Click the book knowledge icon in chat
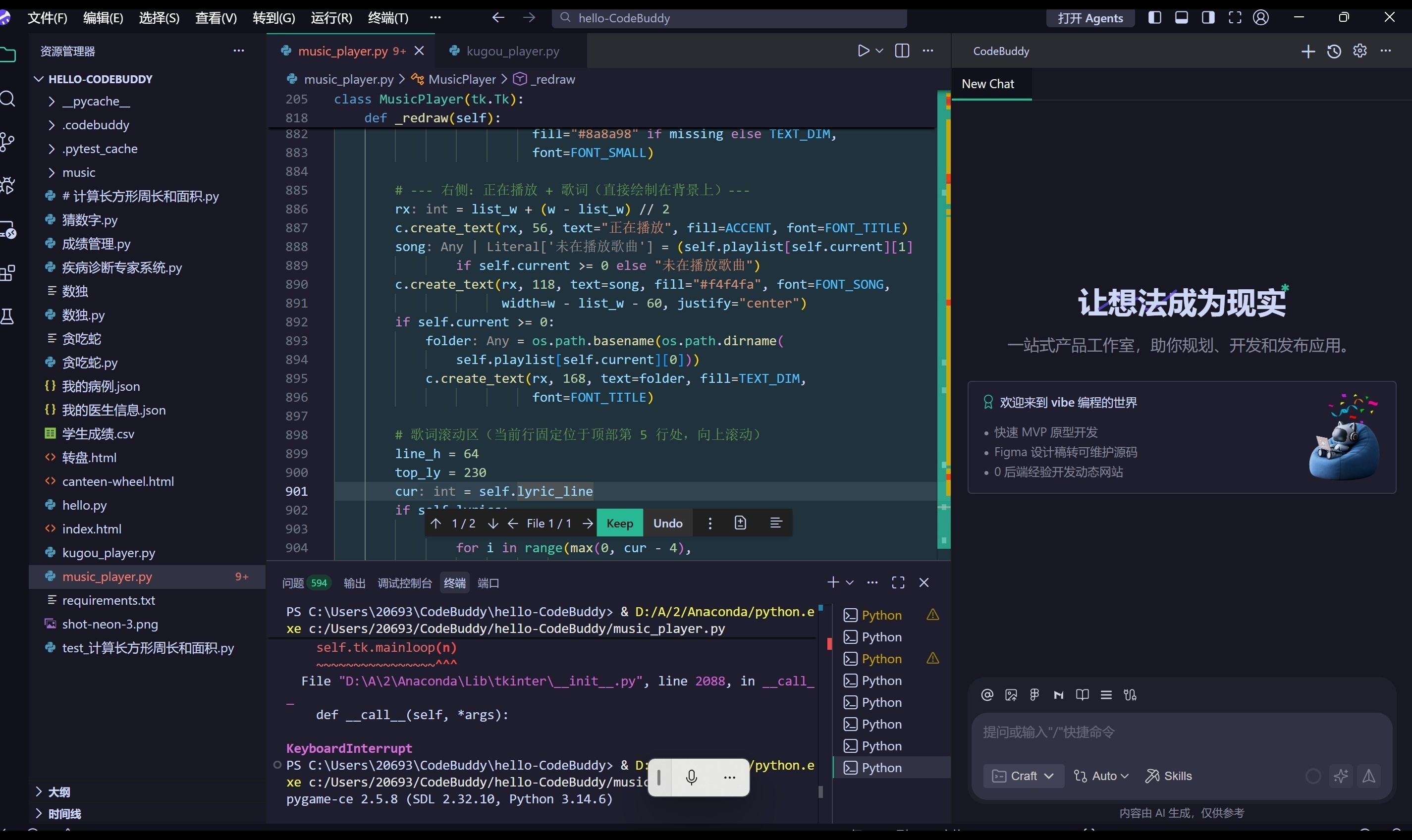This screenshot has height=840, width=1412. 1082,695
